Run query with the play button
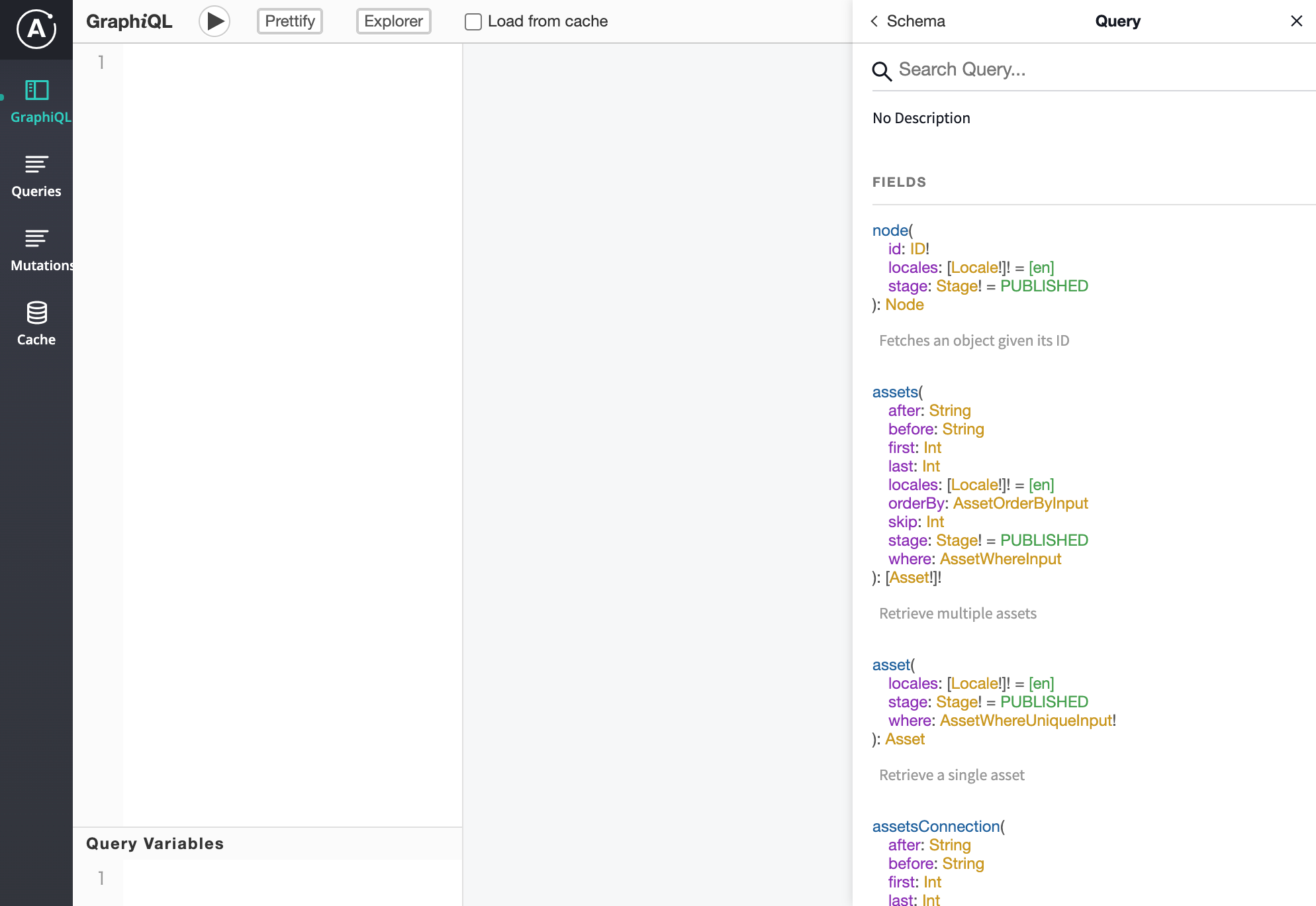1316x906 pixels. pos(214,21)
